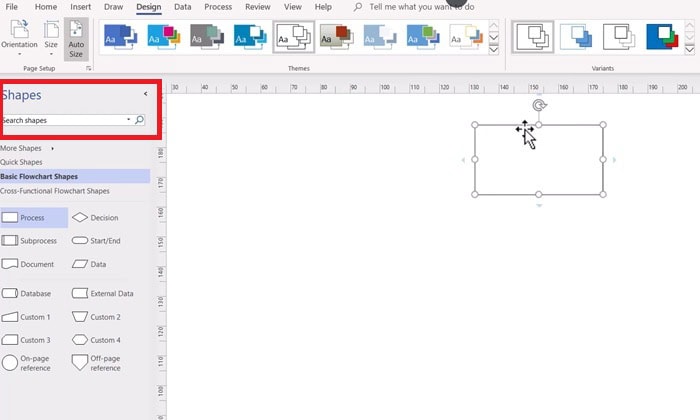Click the right AutoConnect arrow of the rectangle
Screen dimensions: 700x420
[x=614, y=159]
